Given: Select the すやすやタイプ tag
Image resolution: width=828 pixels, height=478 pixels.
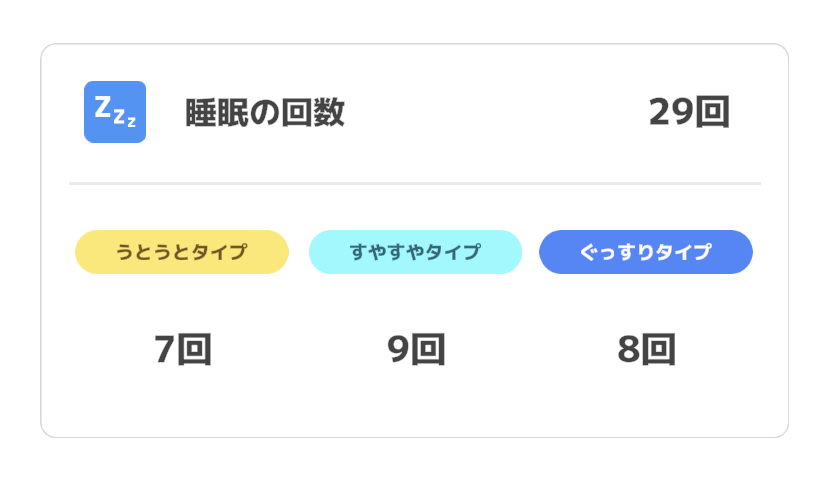Looking at the screenshot, I should coord(415,252).
